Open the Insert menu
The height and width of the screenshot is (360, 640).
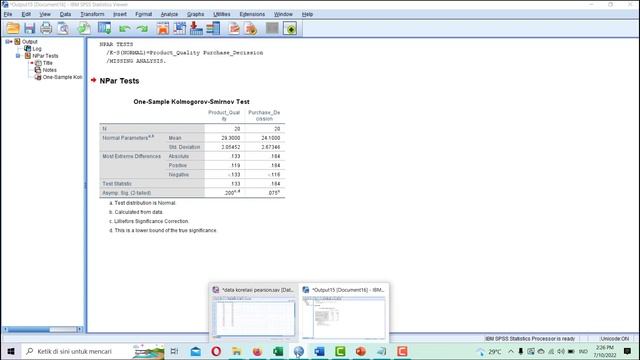tap(120, 14)
